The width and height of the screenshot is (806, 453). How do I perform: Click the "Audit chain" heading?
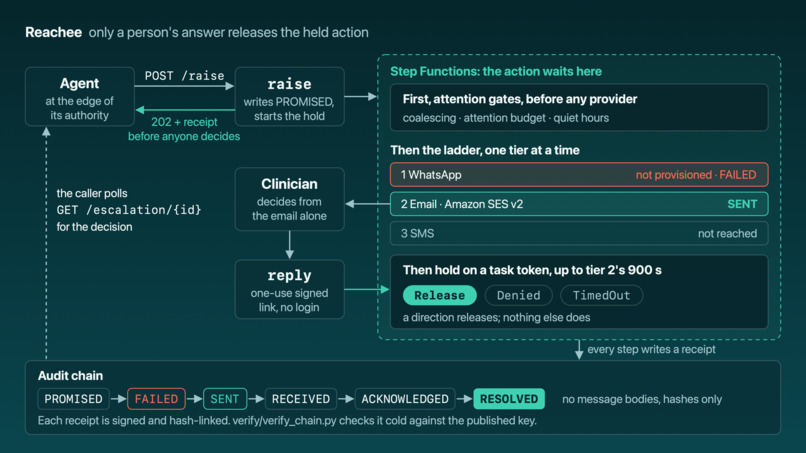click(x=70, y=376)
